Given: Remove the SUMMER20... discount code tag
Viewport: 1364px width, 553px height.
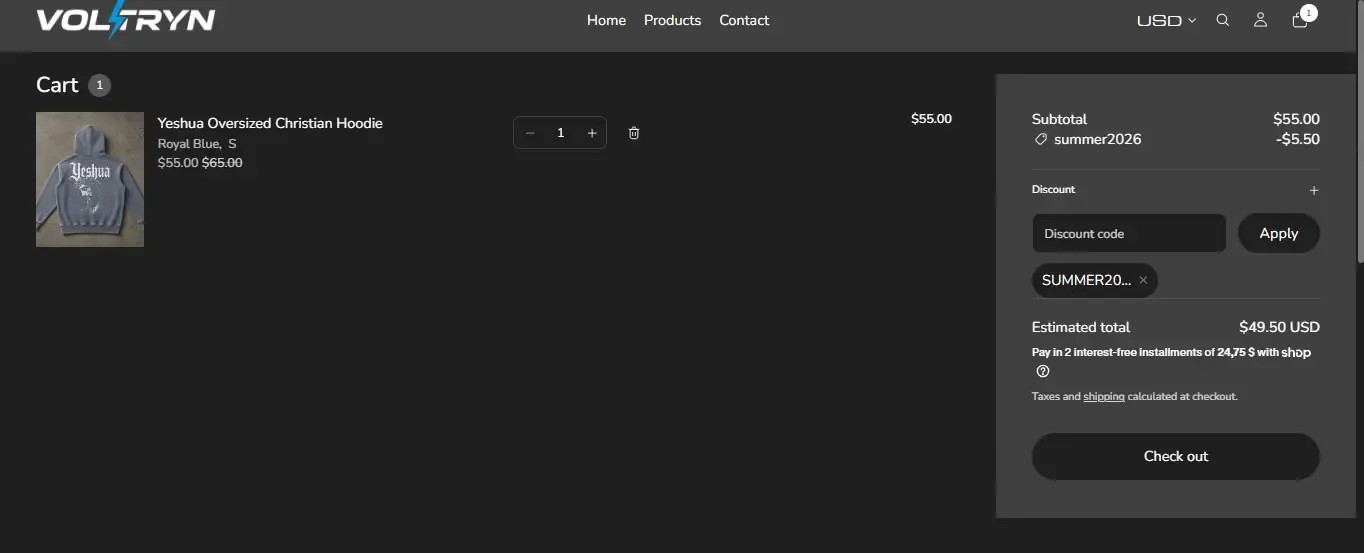Looking at the screenshot, I should tap(1143, 280).
